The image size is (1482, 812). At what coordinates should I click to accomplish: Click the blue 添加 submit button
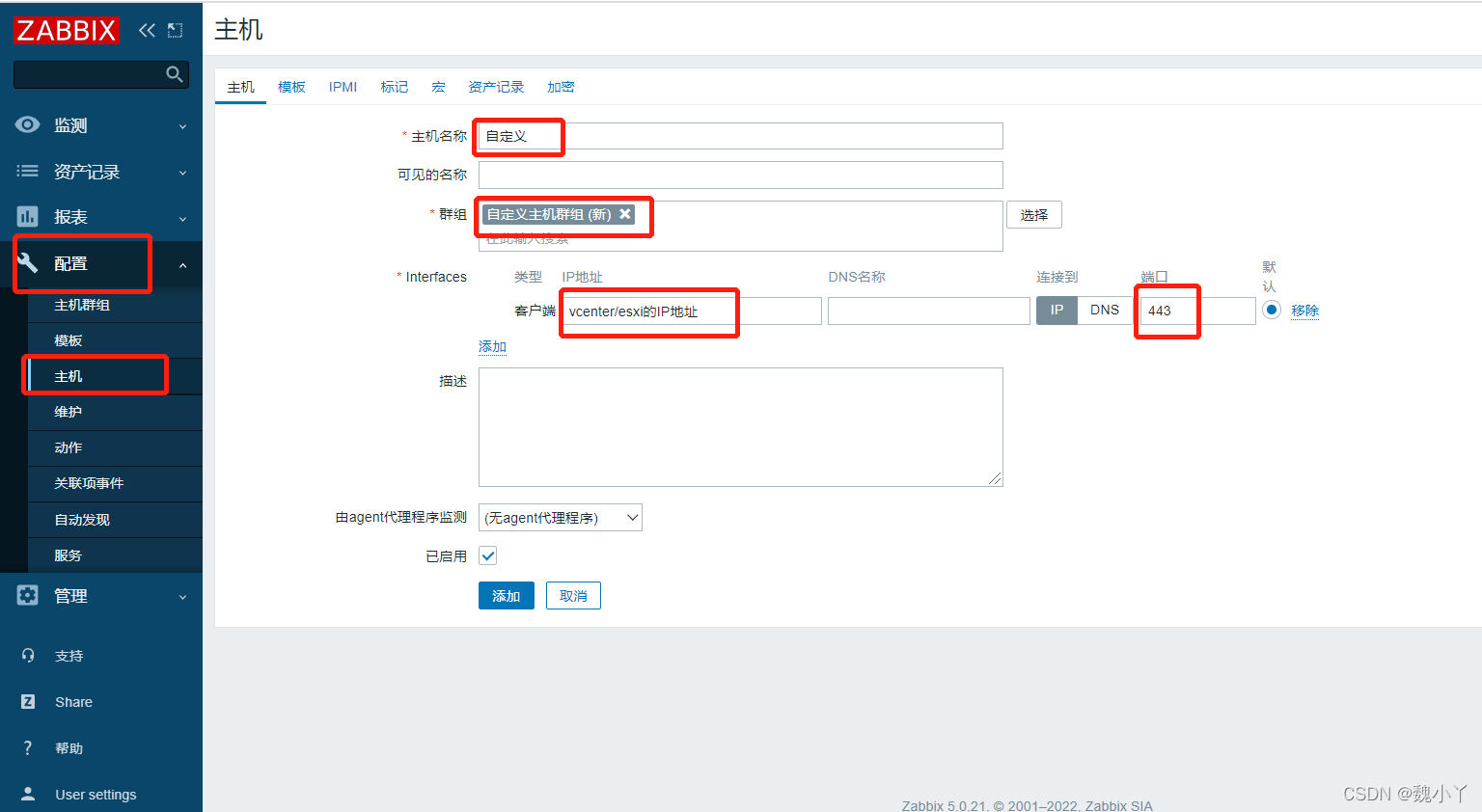click(x=507, y=596)
